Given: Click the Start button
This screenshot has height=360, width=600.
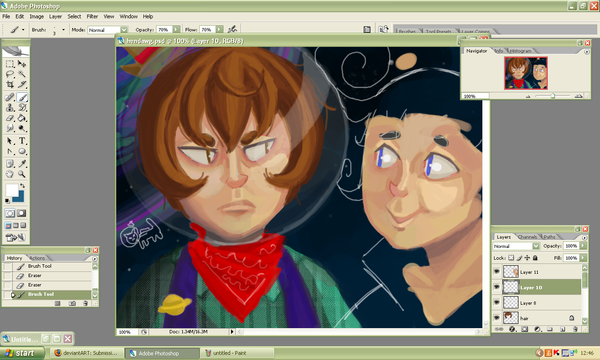Looking at the screenshot, I should pyautogui.click(x=20, y=353).
